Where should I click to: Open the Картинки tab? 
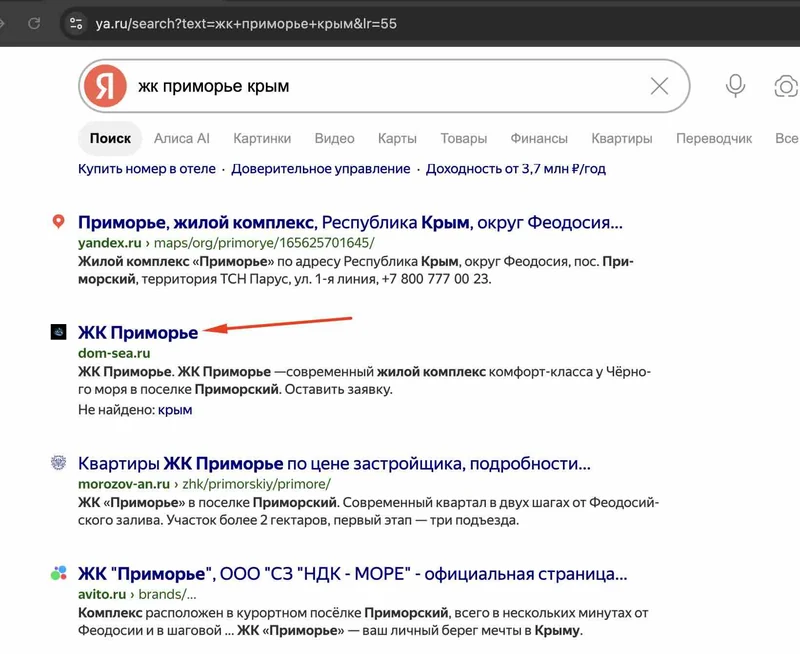(x=262, y=138)
